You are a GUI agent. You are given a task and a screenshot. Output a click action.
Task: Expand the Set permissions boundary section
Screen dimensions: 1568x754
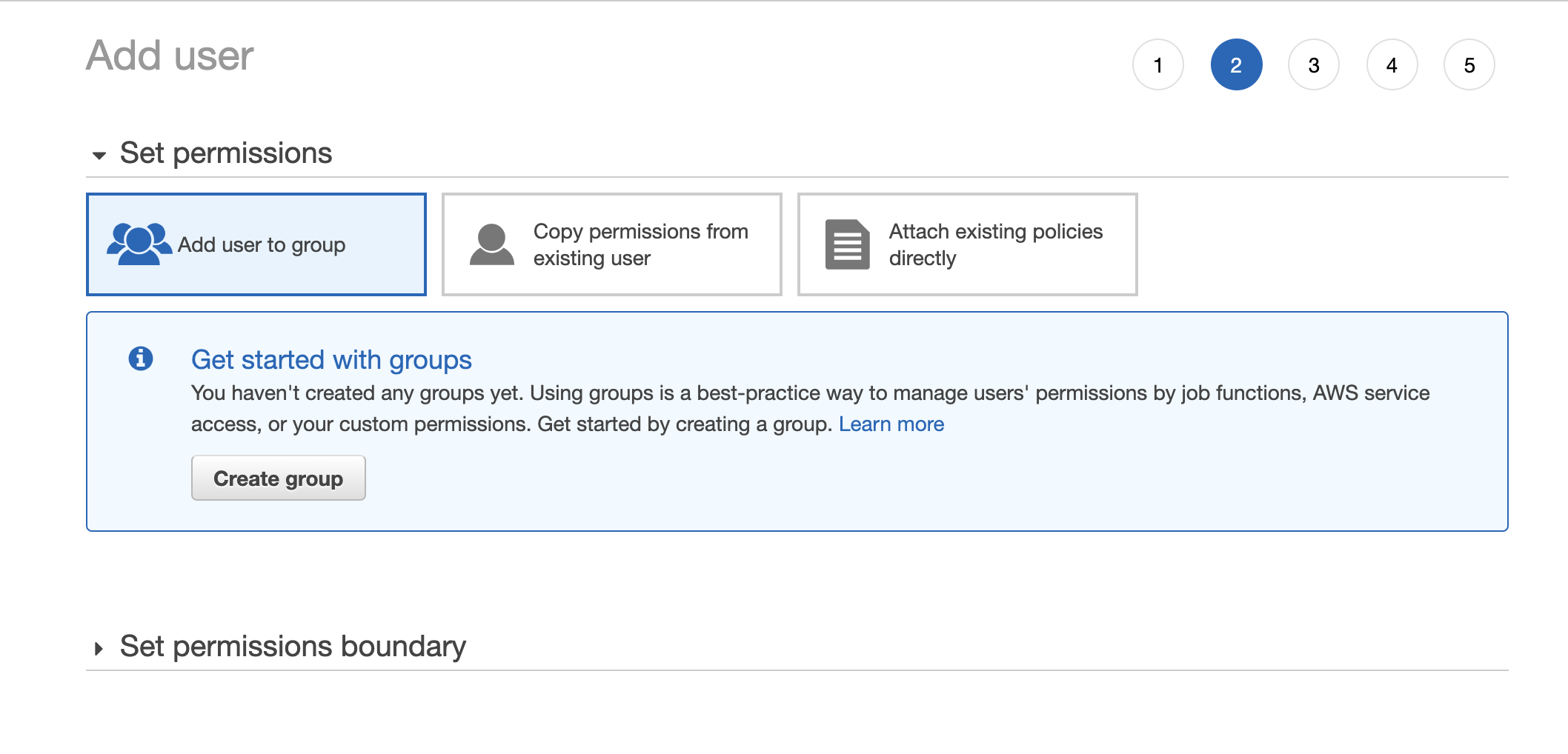[x=293, y=646]
